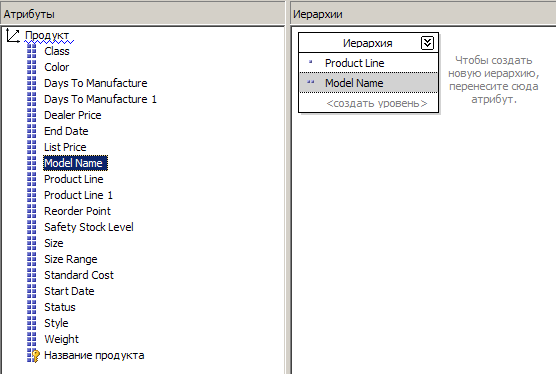
Task: Select the Size Range attribute
Action: 71,259
